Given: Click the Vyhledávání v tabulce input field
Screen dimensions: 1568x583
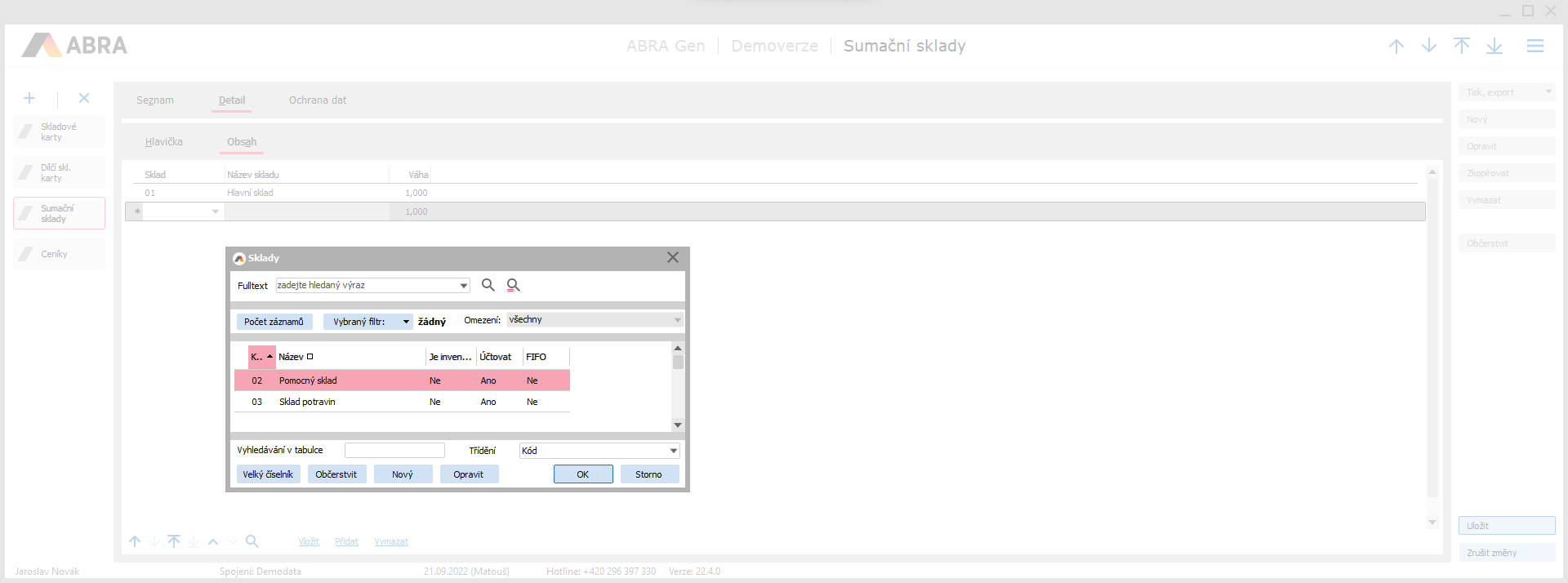Looking at the screenshot, I should 394,451.
